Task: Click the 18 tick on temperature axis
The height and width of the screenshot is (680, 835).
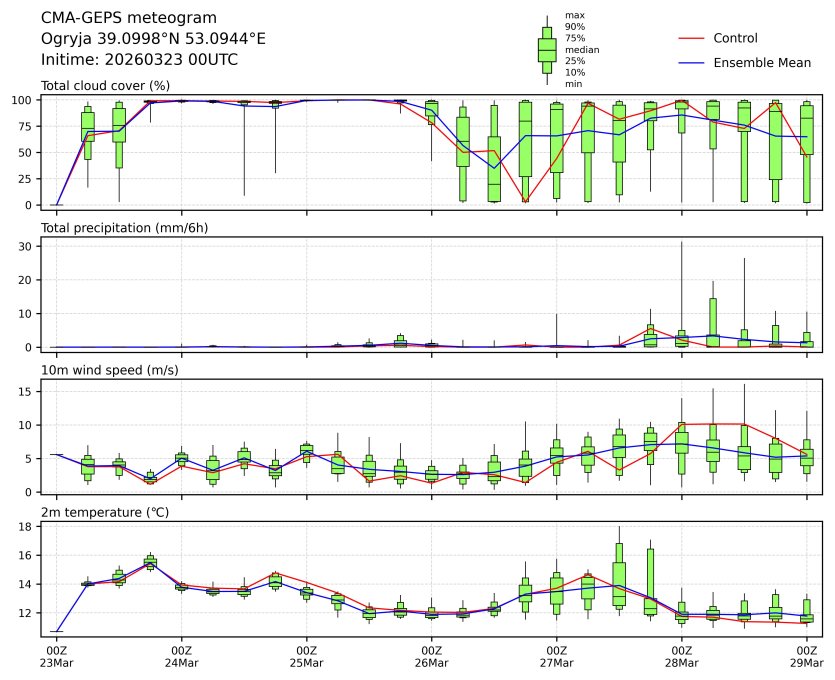Action: tap(27, 526)
